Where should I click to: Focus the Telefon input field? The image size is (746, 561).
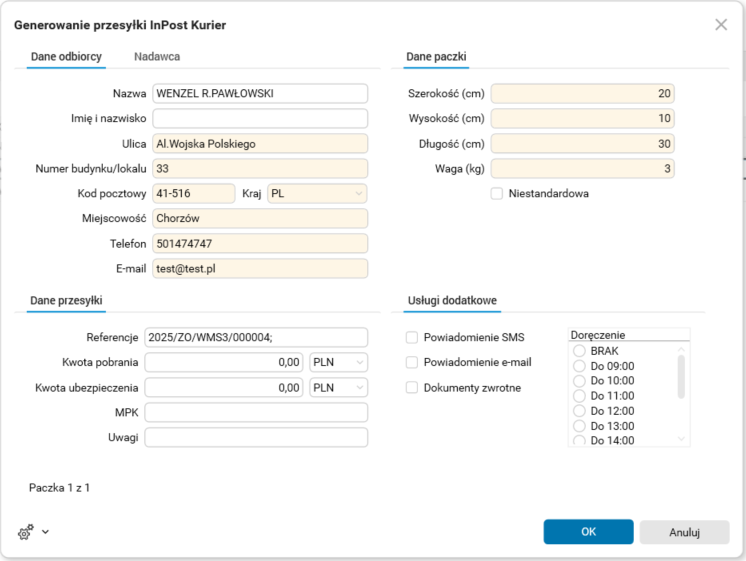pos(260,243)
